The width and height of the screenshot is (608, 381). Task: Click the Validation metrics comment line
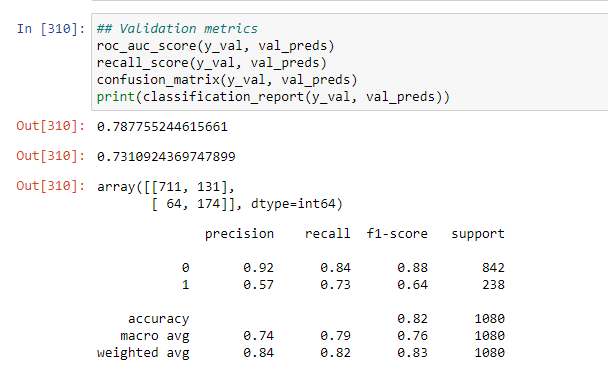pos(177,29)
